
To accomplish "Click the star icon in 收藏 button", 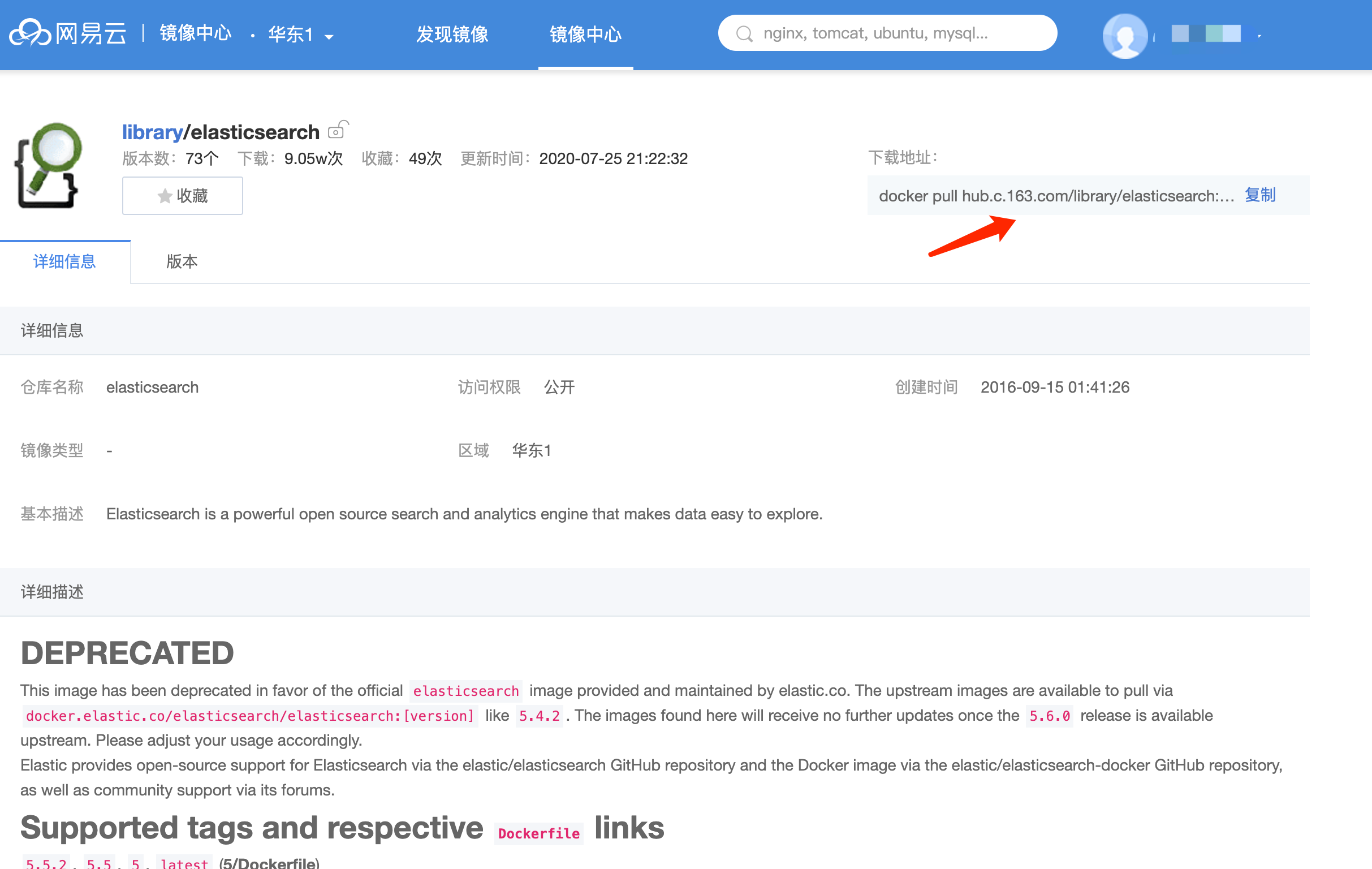I will [x=165, y=196].
